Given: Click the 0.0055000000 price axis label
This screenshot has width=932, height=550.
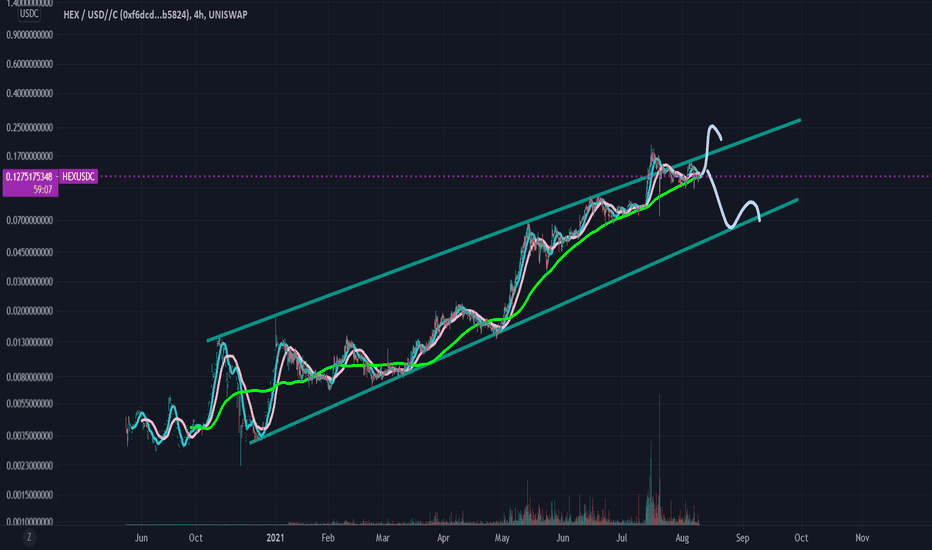Looking at the screenshot, I should tap(29, 403).
